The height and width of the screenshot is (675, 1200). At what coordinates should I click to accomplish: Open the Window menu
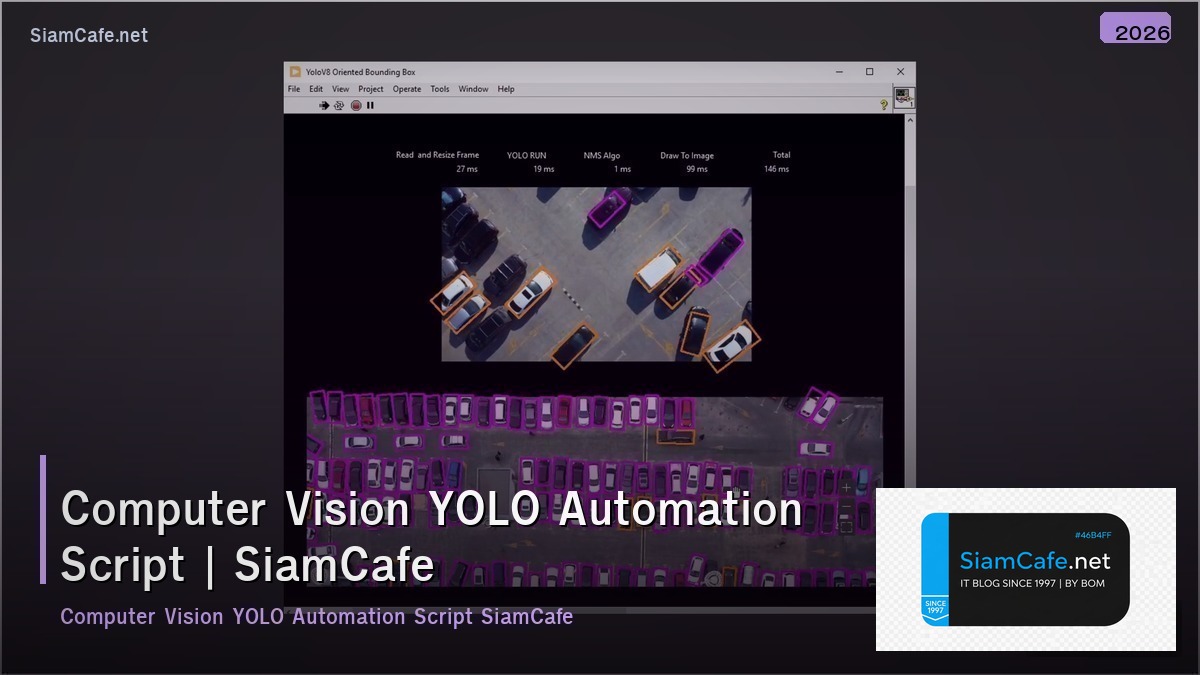pos(472,89)
